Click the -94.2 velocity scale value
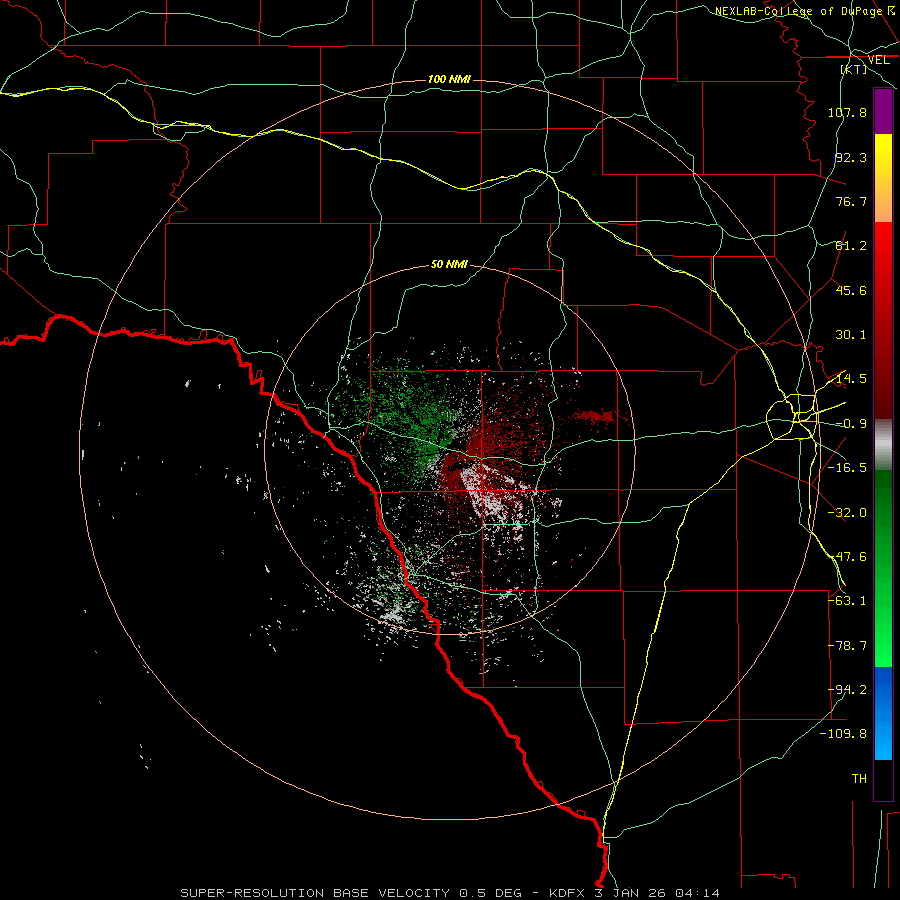This screenshot has height=900, width=900. coord(847,690)
